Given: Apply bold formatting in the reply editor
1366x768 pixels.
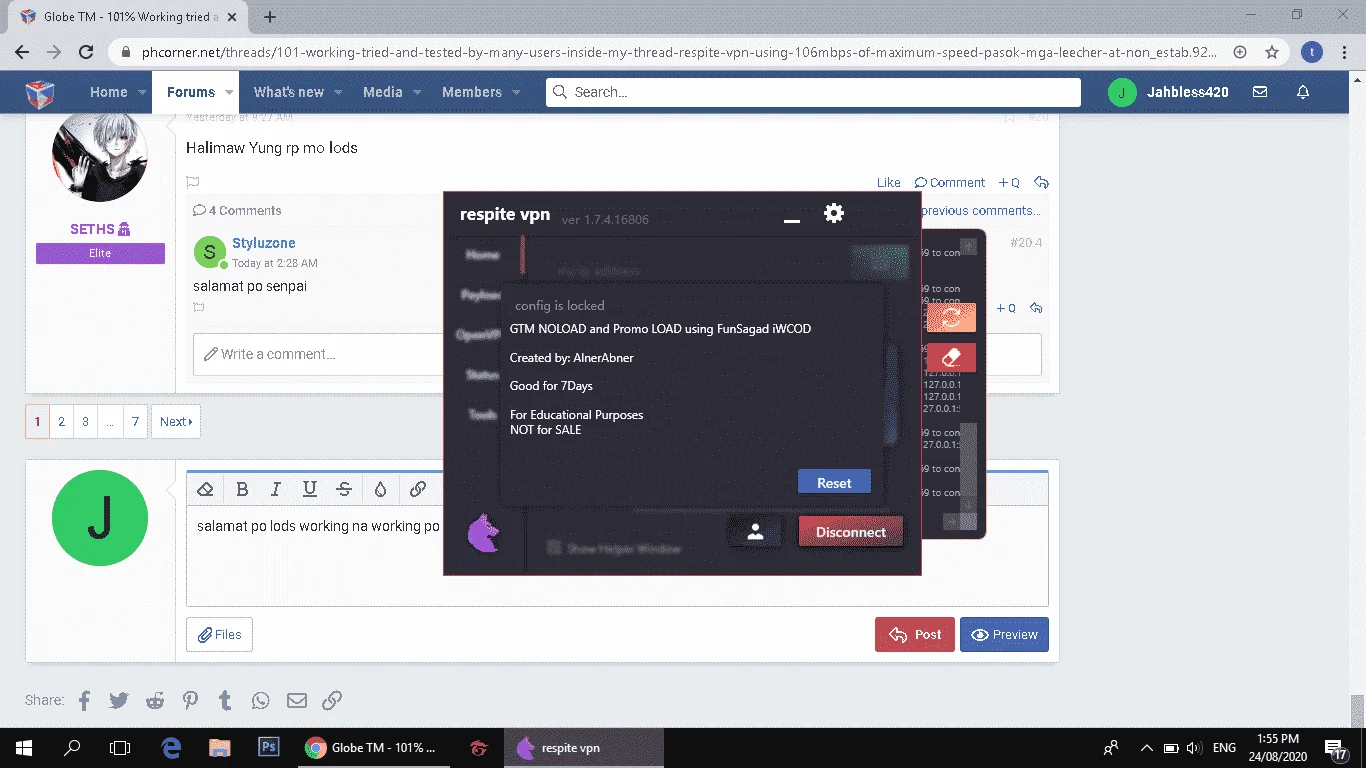Looking at the screenshot, I should [x=242, y=489].
